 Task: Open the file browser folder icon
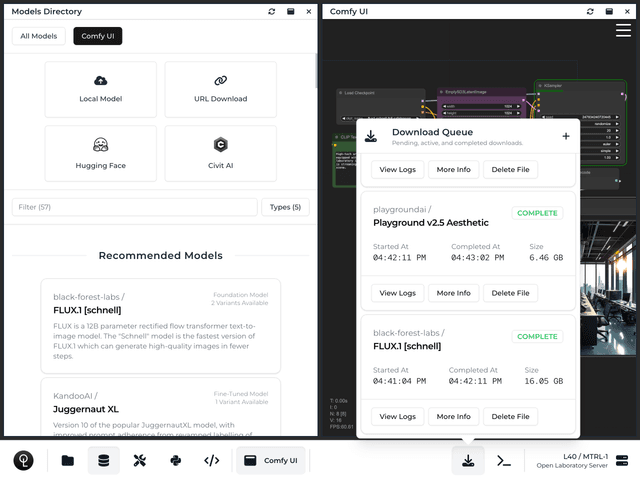pos(67,461)
